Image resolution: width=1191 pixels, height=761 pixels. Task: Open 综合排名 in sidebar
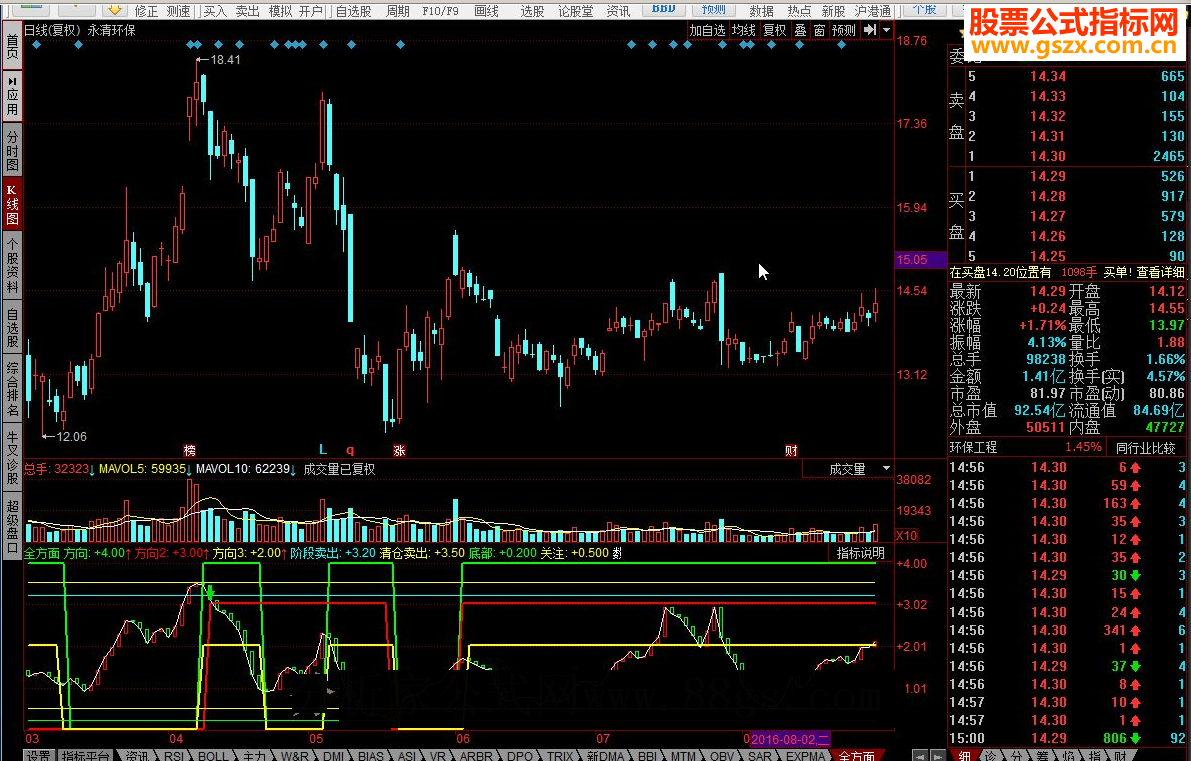[x=12, y=389]
